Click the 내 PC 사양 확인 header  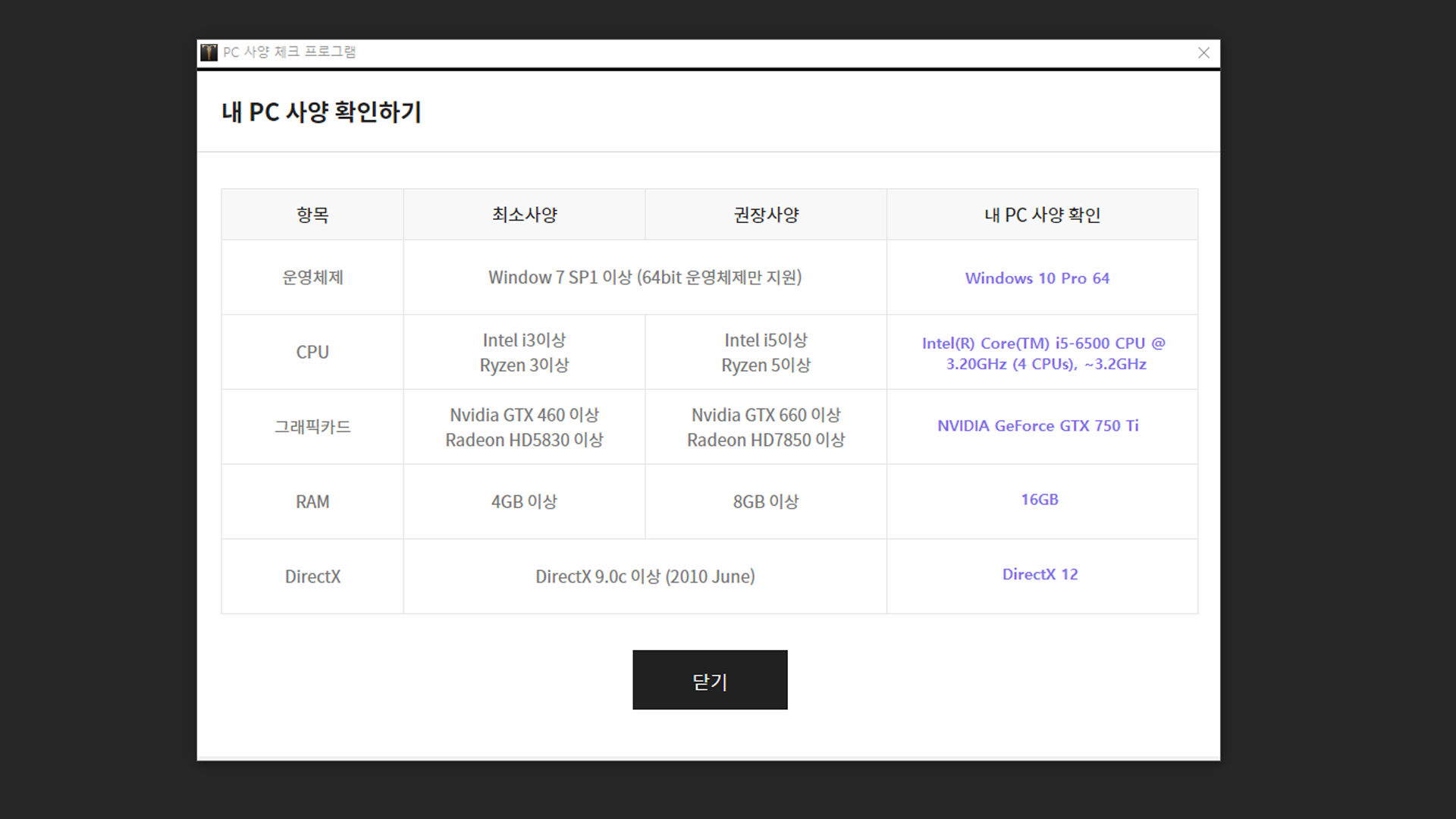(x=1042, y=215)
